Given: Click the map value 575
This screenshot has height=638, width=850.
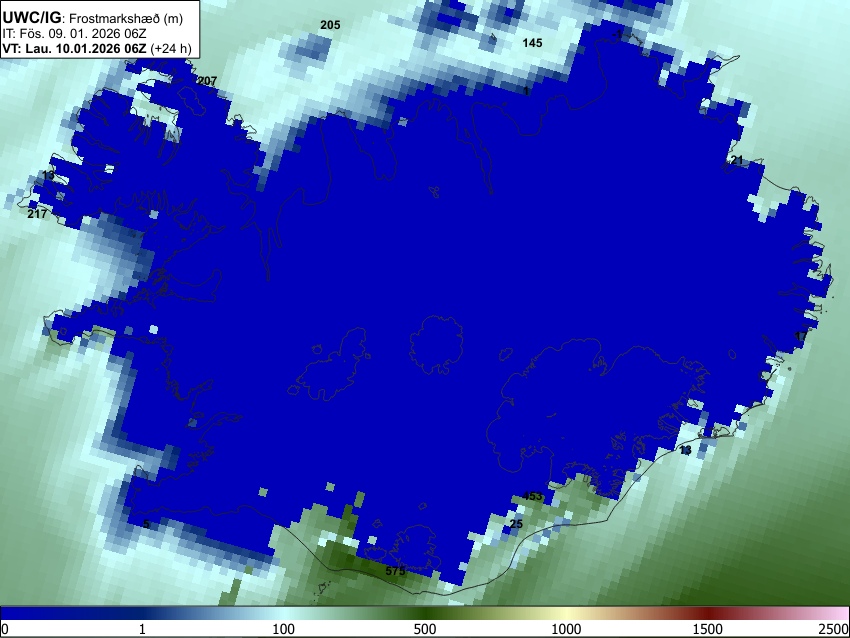Looking at the screenshot, I should (395, 571).
